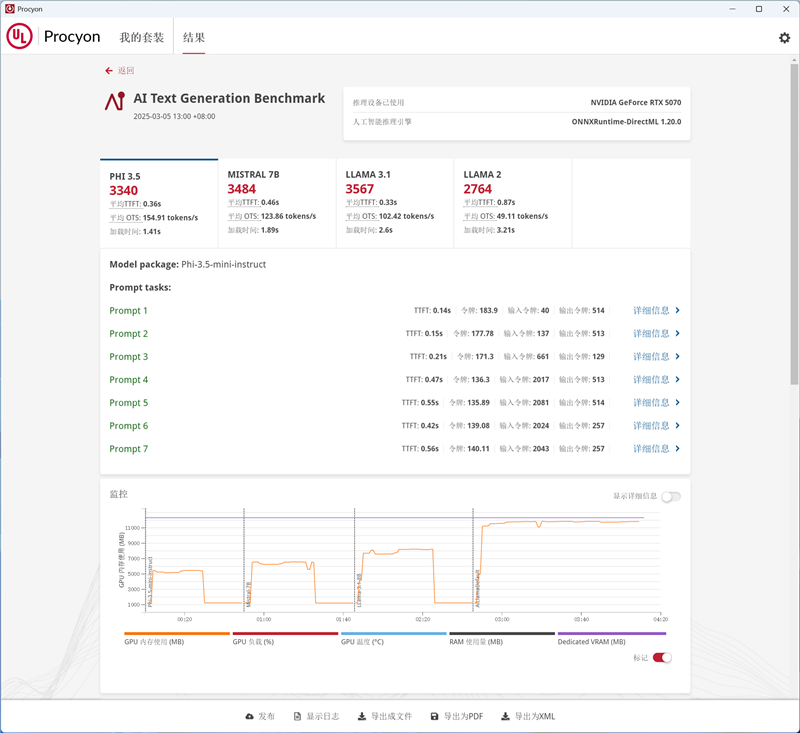Select the LLAMA 2 result tab
The height and width of the screenshot is (733, 800).
[x=513, y=204]
